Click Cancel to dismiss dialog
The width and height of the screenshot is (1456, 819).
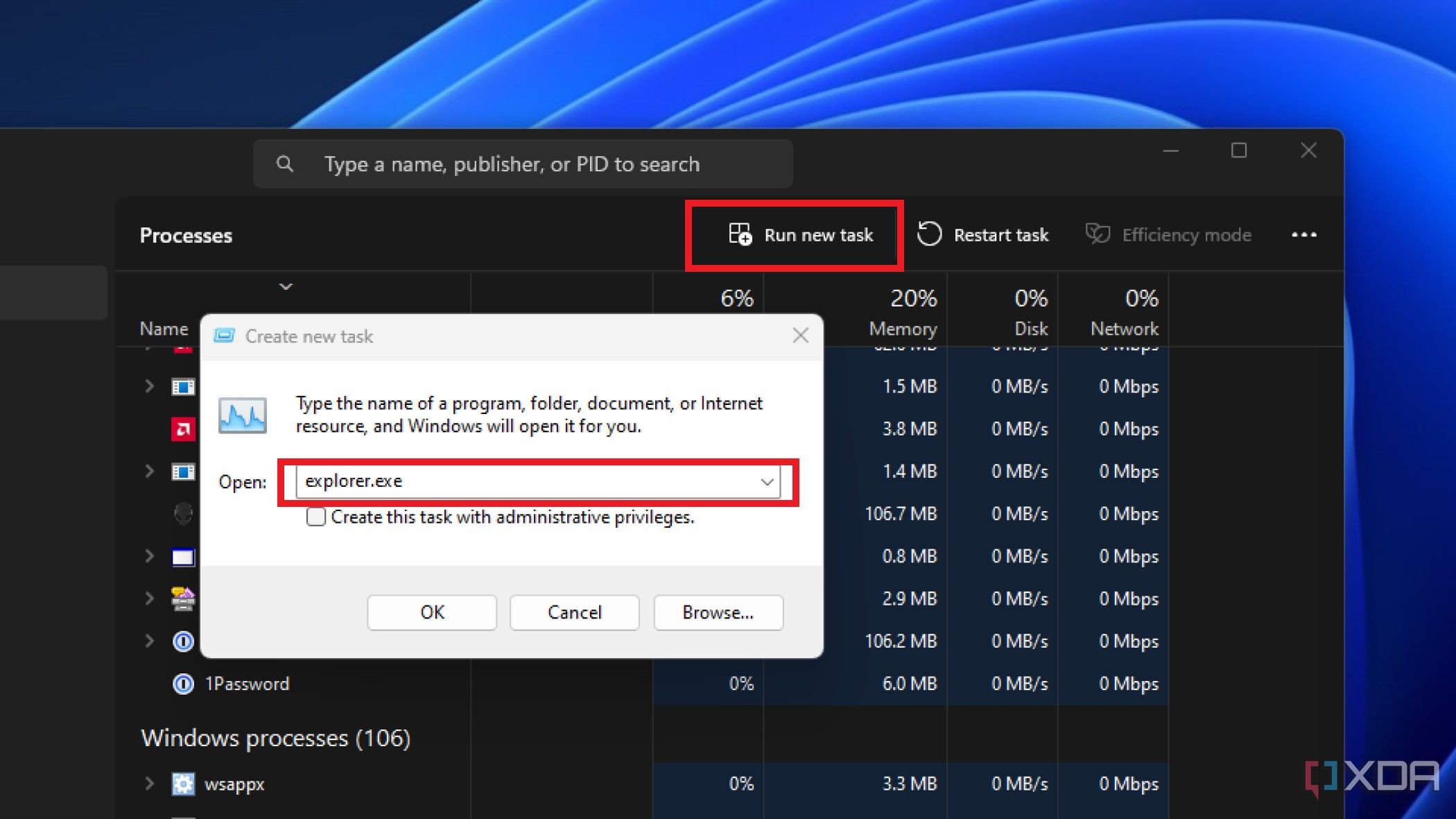(x=575, y=612)
